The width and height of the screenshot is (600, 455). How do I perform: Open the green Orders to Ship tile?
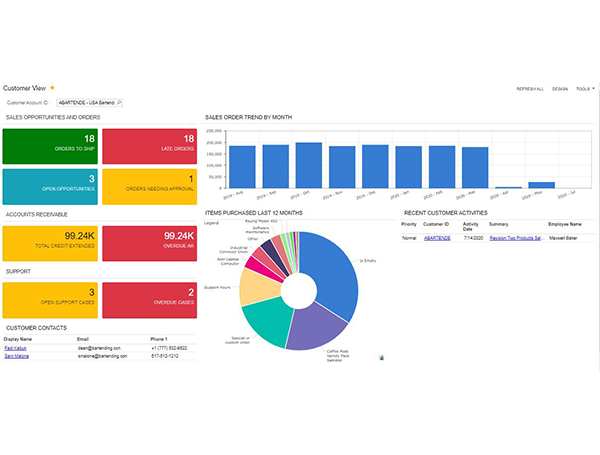[50, 145]
